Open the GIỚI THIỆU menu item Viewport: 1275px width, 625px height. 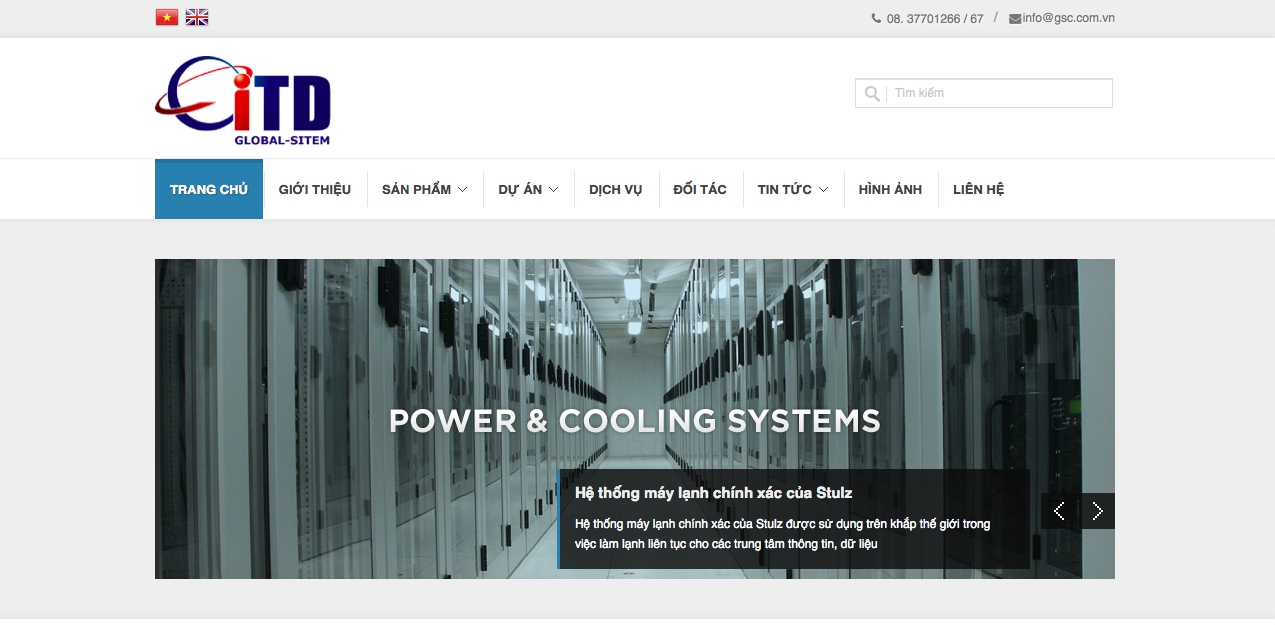coord(315,189)
